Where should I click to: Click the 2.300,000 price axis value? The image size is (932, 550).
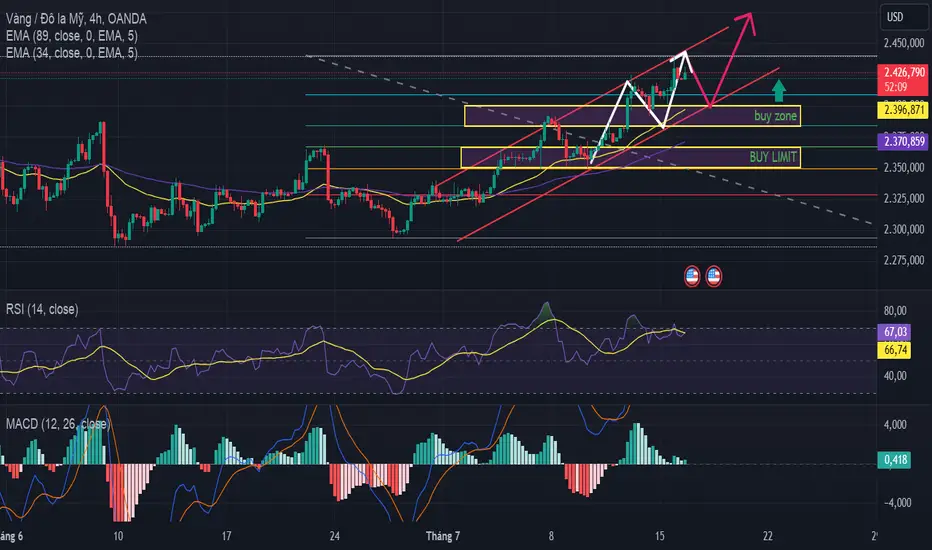(904, 229)
